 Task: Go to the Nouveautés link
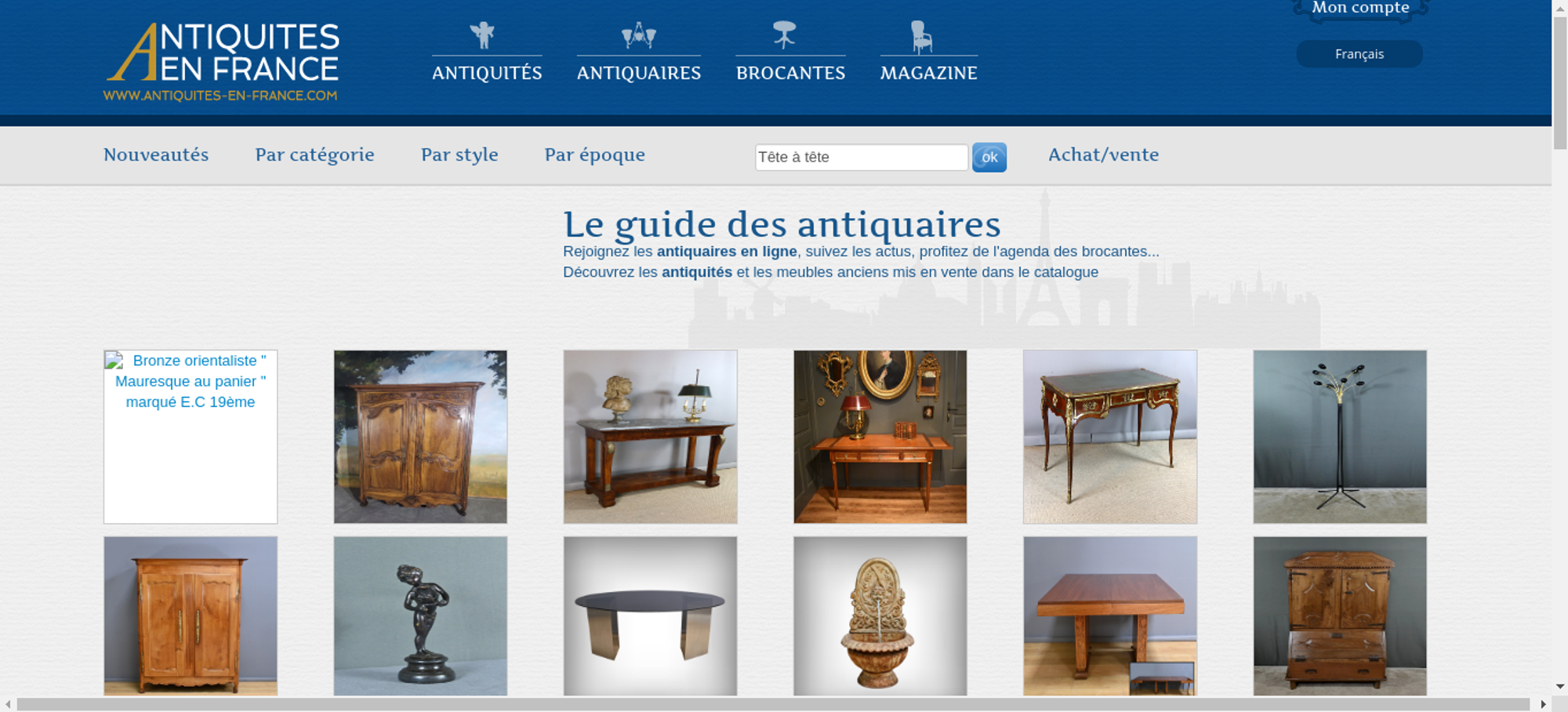(156, 154)
